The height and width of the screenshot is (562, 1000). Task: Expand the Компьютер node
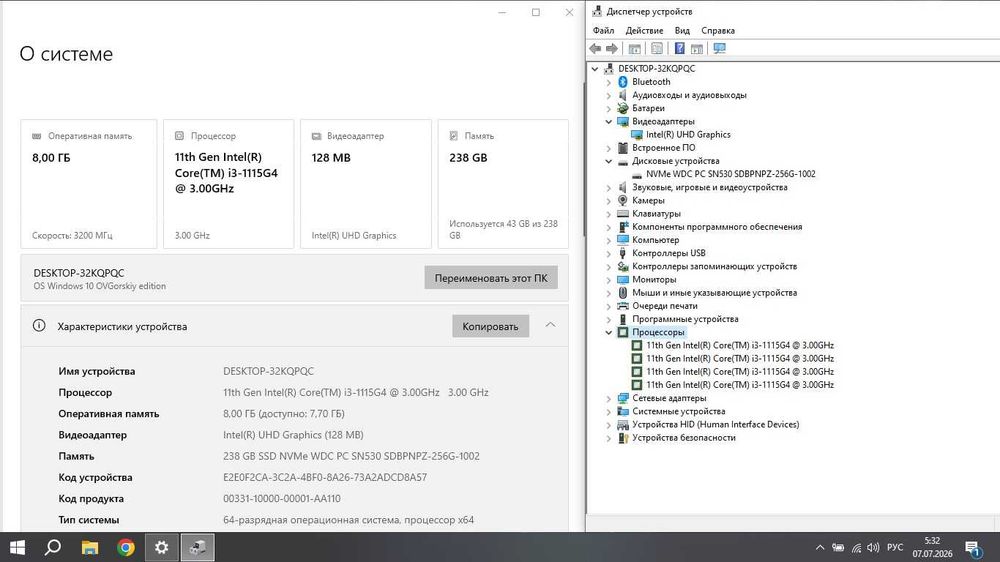pos(608,240)
